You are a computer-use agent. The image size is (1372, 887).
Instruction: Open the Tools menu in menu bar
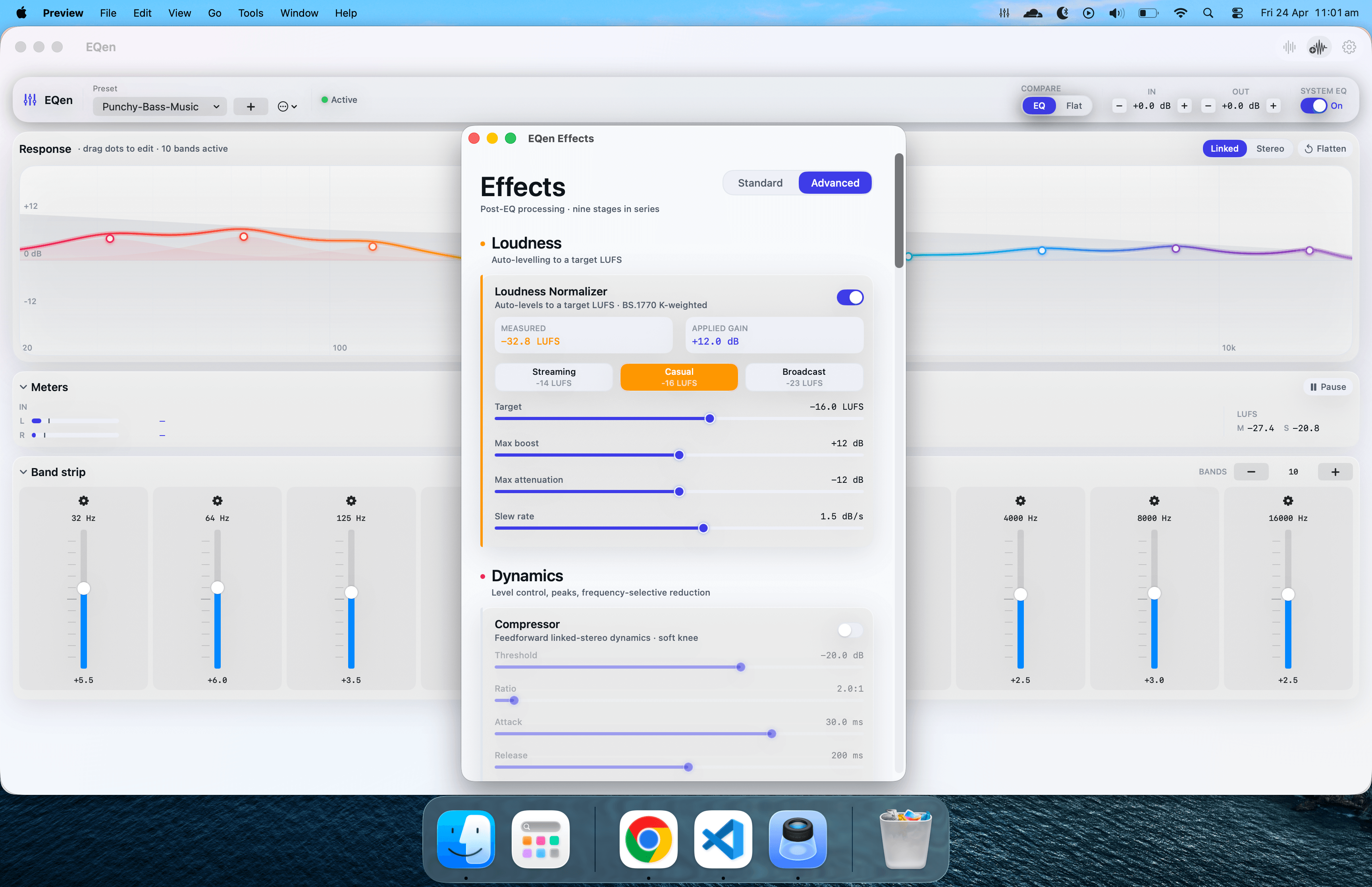coord(251,13)
